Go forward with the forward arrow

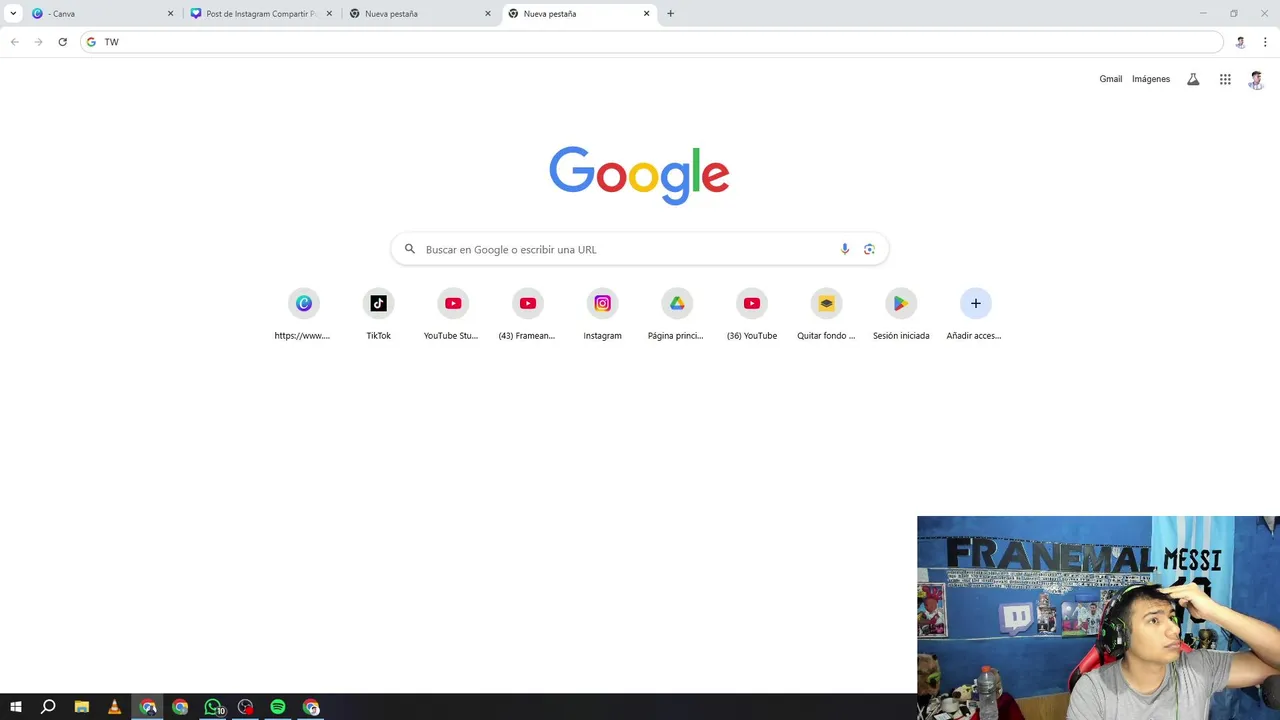pos(39,42)
